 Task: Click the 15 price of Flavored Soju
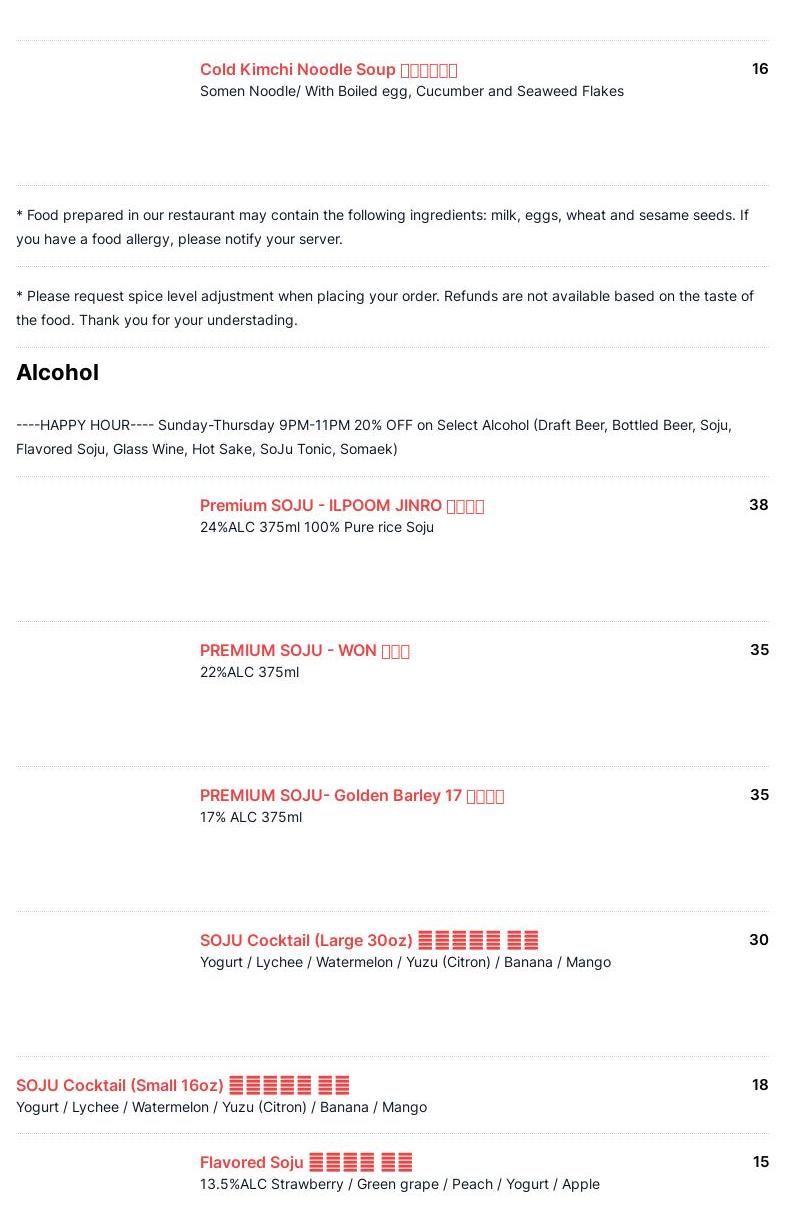click(x=760, y=1162)
